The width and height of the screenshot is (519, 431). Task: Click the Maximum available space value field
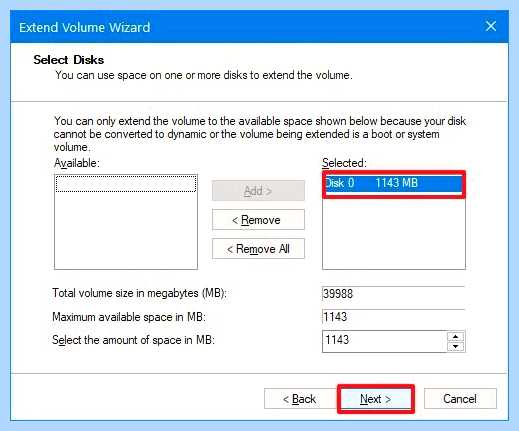(393, 317)
